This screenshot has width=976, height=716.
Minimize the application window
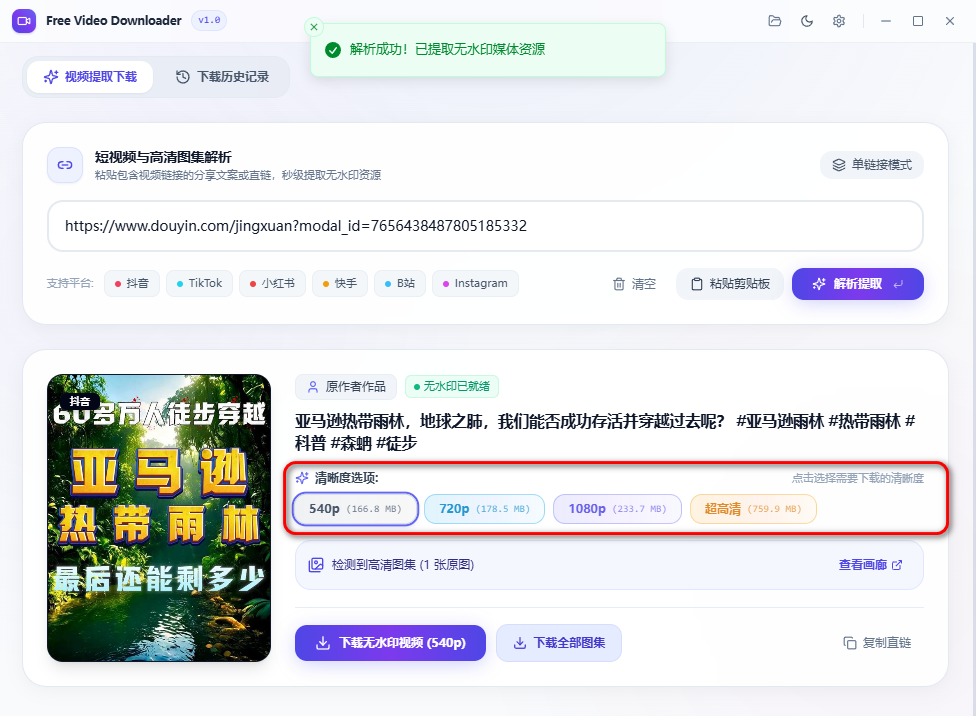(x=886, y=21)
